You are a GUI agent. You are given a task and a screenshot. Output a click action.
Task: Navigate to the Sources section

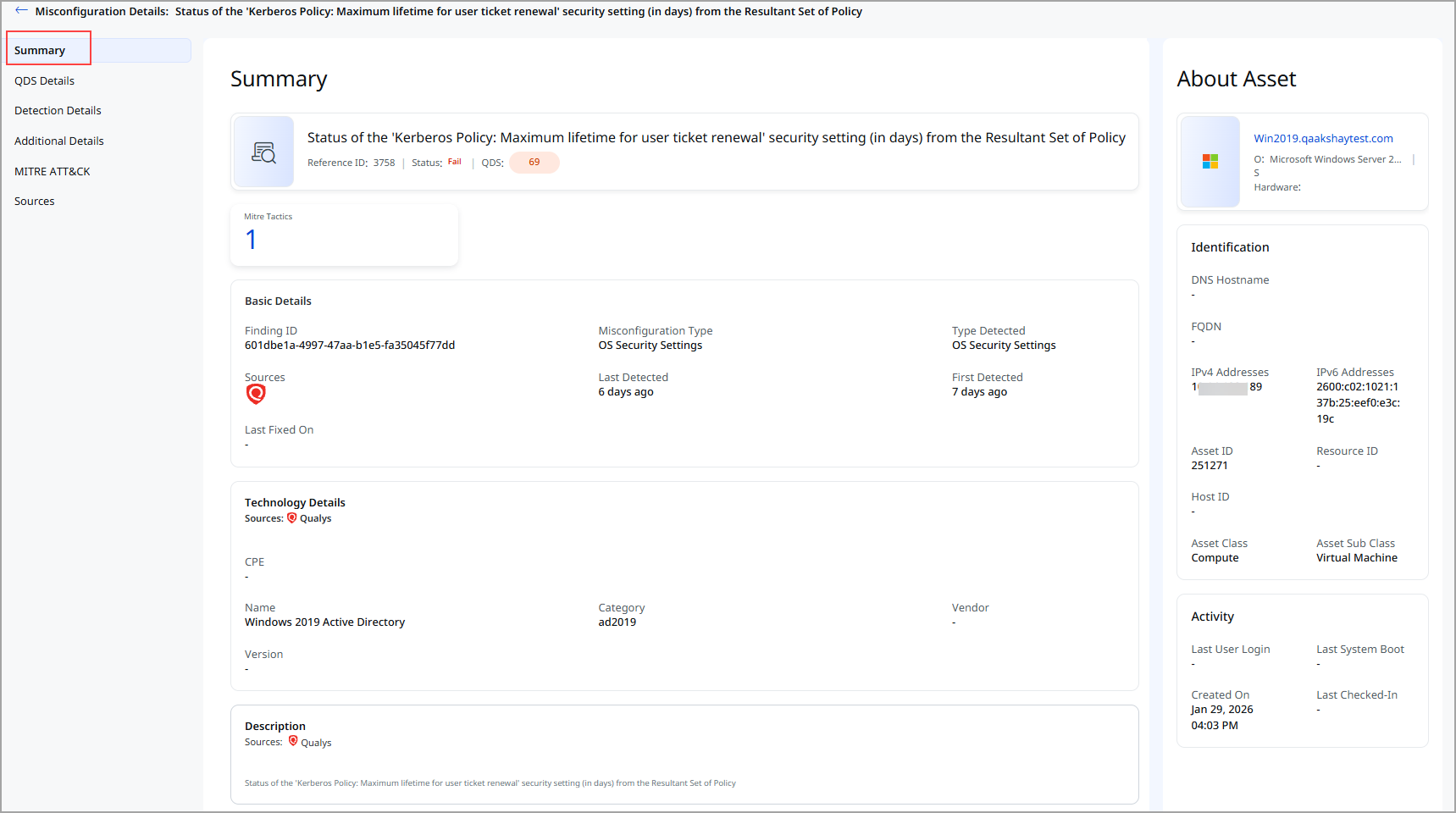click(x=34, y=201)
